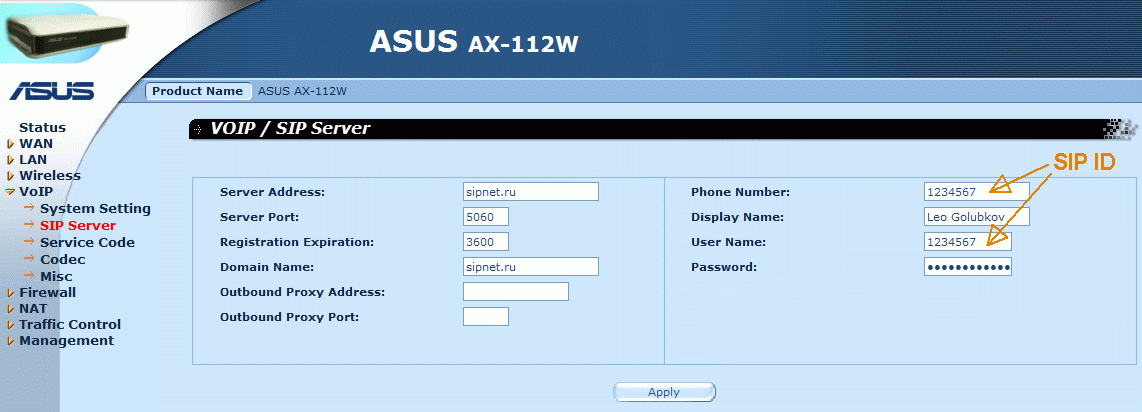Click the Apply button
1142x412 pixels.
[664, 392]
